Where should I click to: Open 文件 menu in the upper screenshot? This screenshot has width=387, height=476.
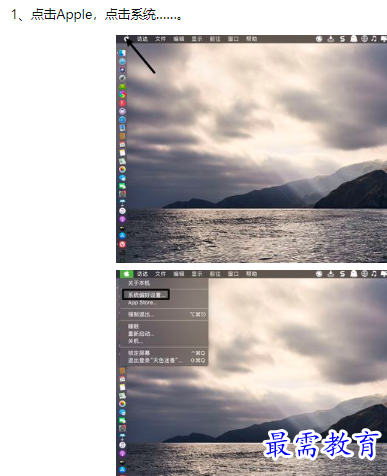160,39
